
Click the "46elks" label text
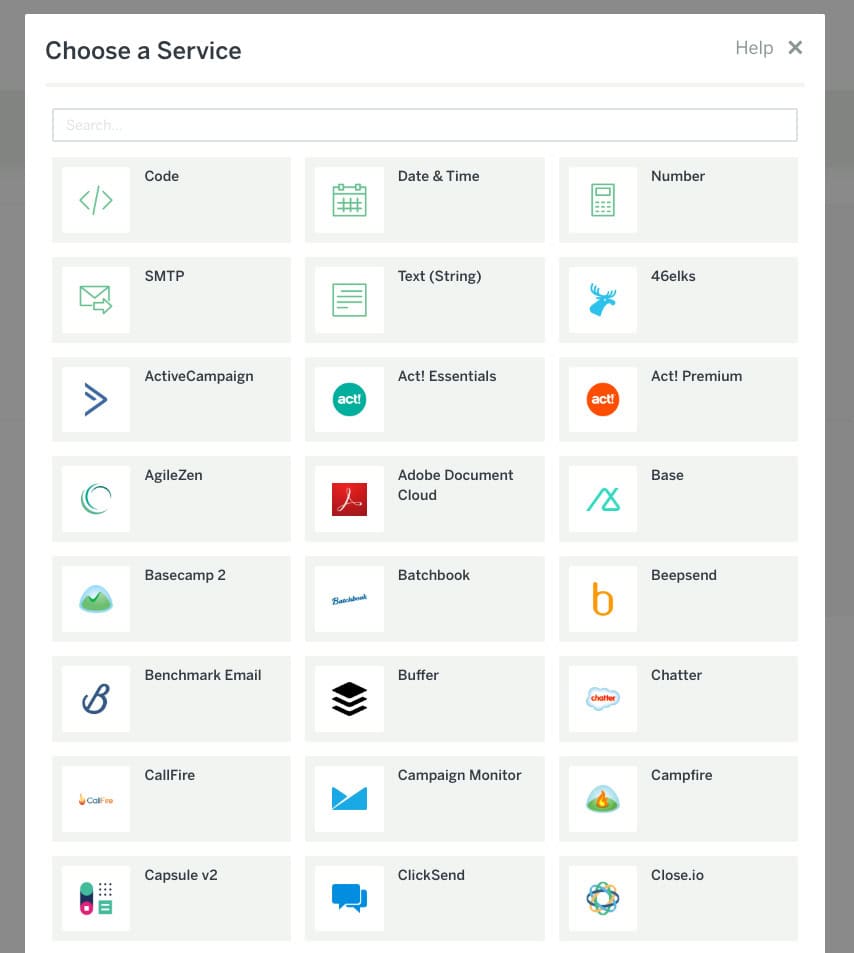tap(673, 276)
